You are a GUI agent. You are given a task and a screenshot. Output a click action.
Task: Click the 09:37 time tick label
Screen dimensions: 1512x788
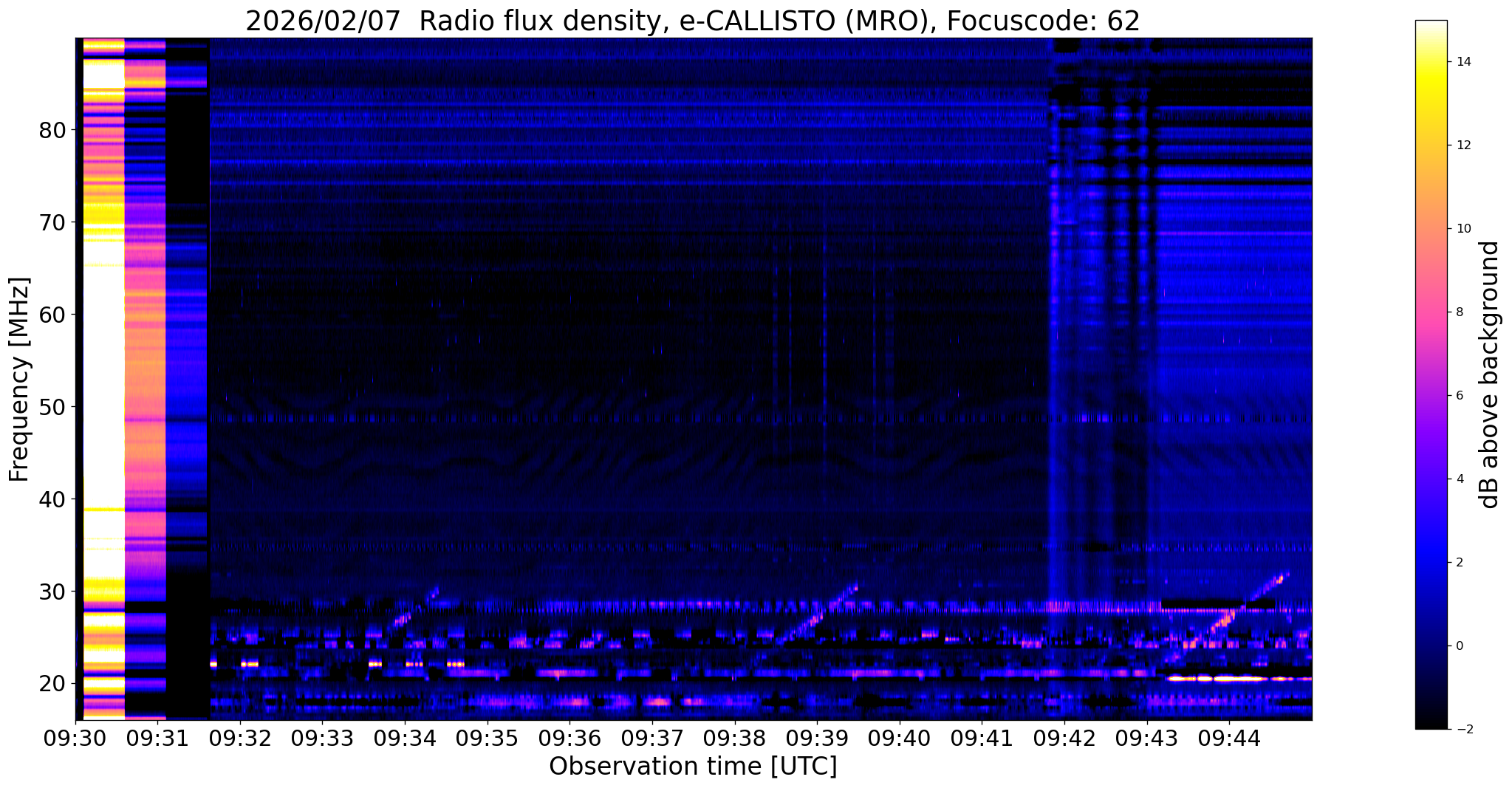coord(653,738)
